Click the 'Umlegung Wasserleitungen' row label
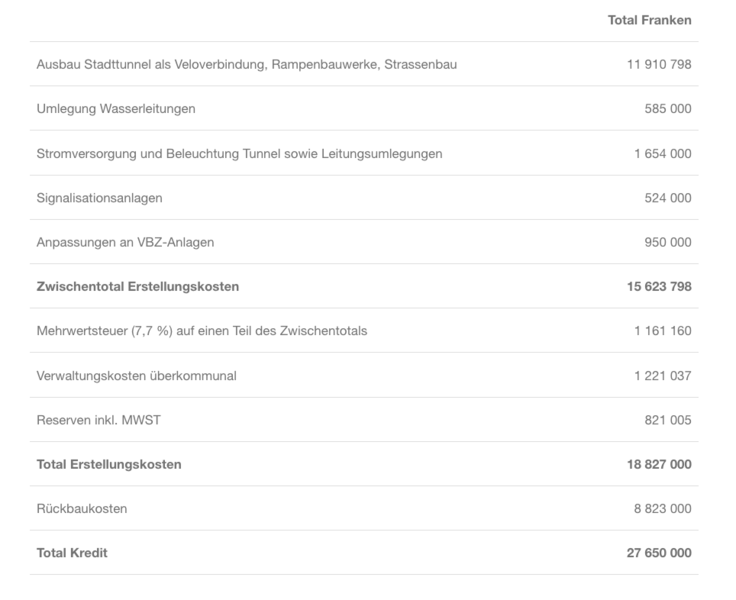Screen dimensions: 736x600 116,109
